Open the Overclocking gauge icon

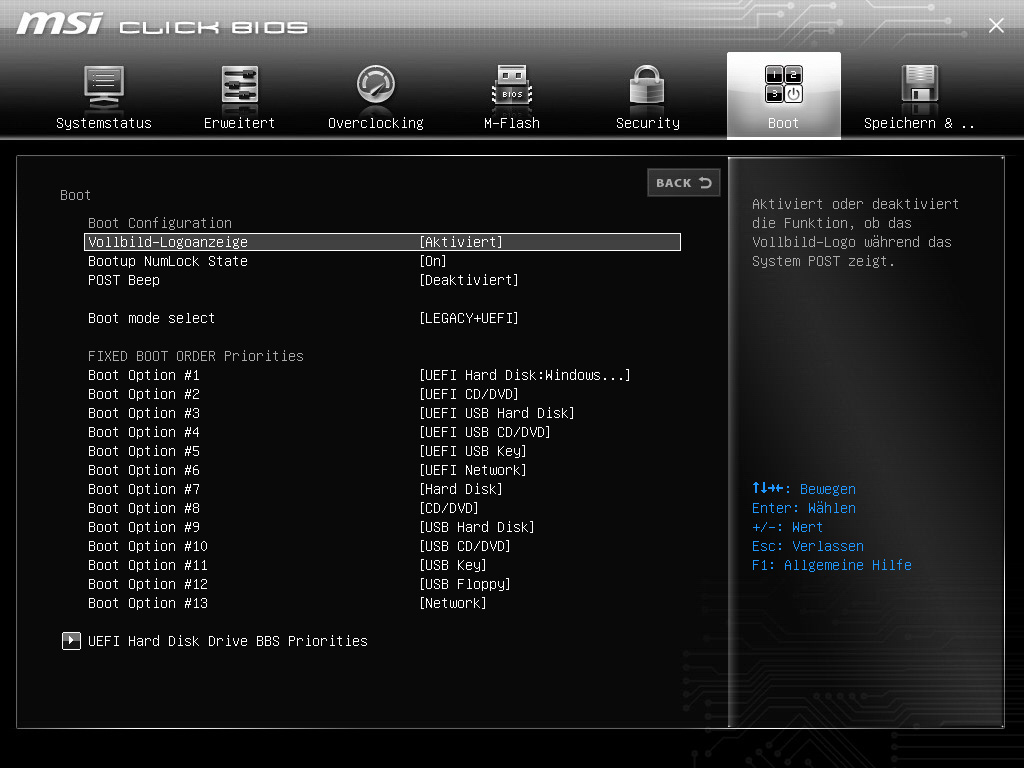click(x=376, y=84)
